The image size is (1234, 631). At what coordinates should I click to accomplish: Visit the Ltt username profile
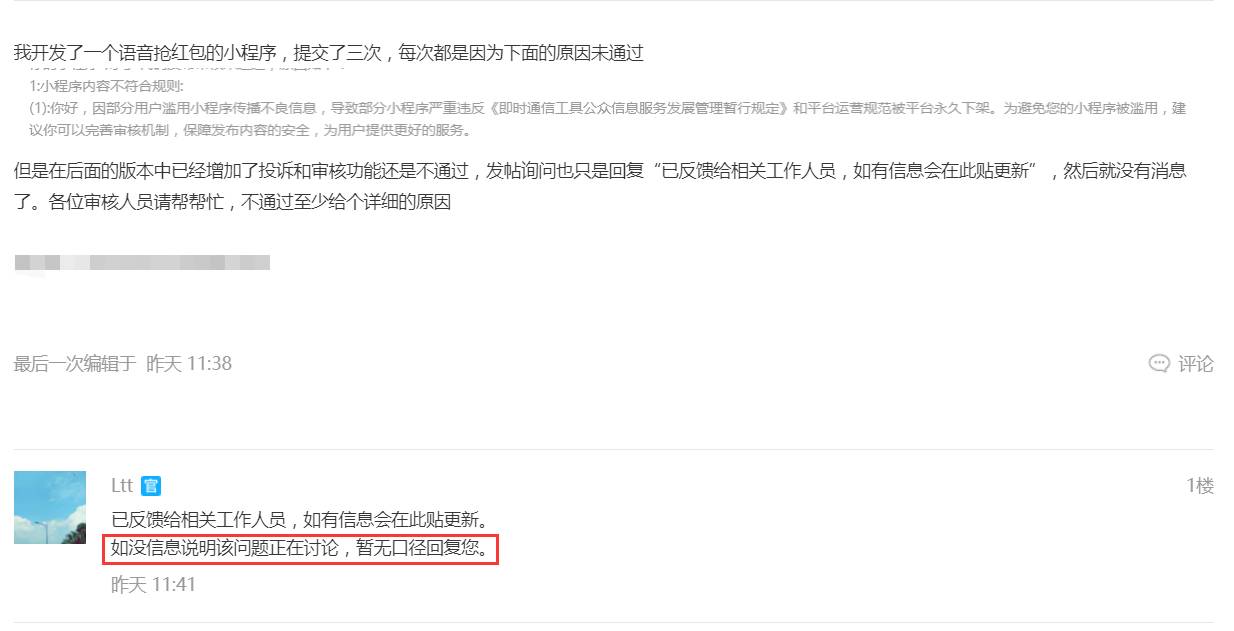pyautogui.click(x=122, y=486)
